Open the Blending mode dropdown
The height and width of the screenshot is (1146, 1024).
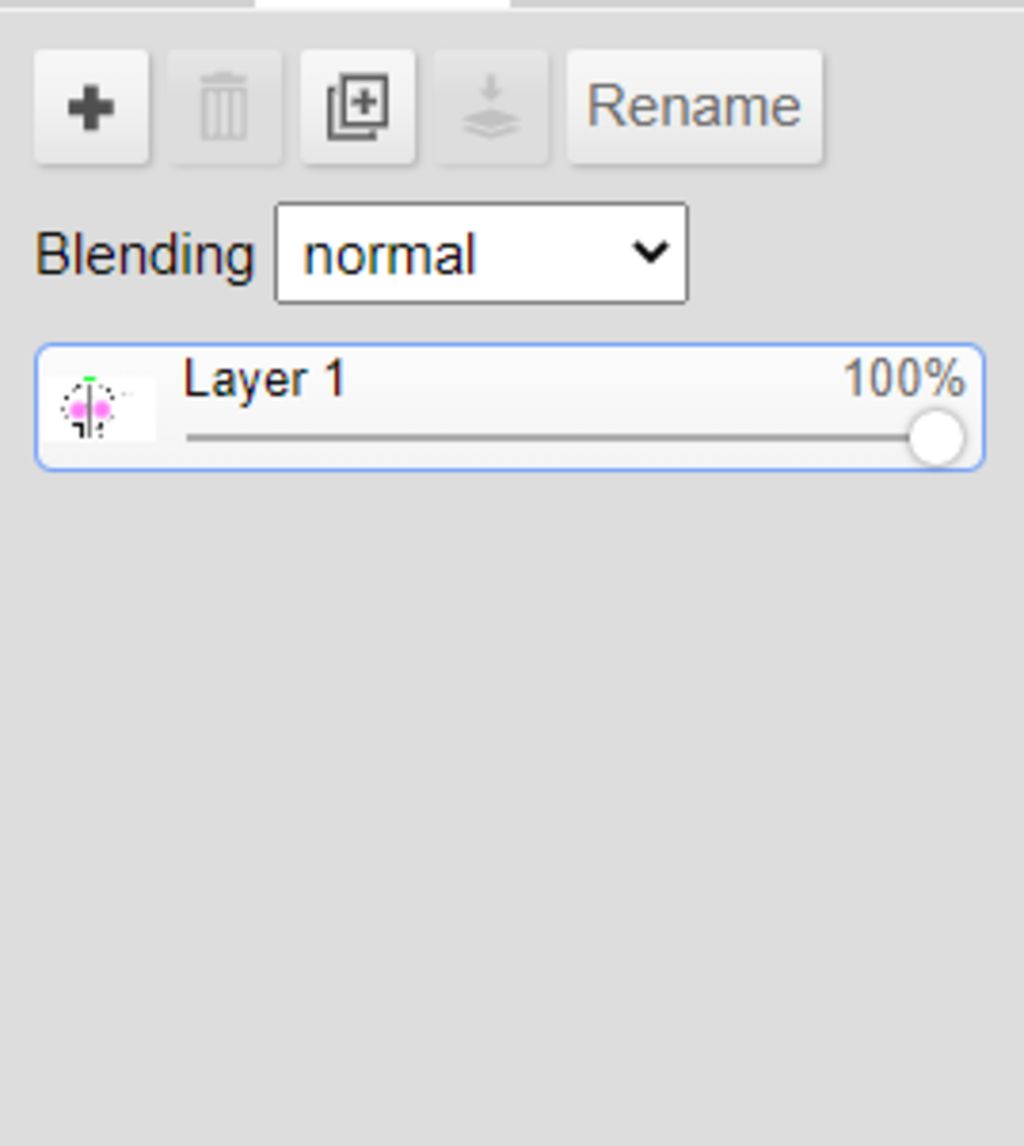[x=481, y=253]
